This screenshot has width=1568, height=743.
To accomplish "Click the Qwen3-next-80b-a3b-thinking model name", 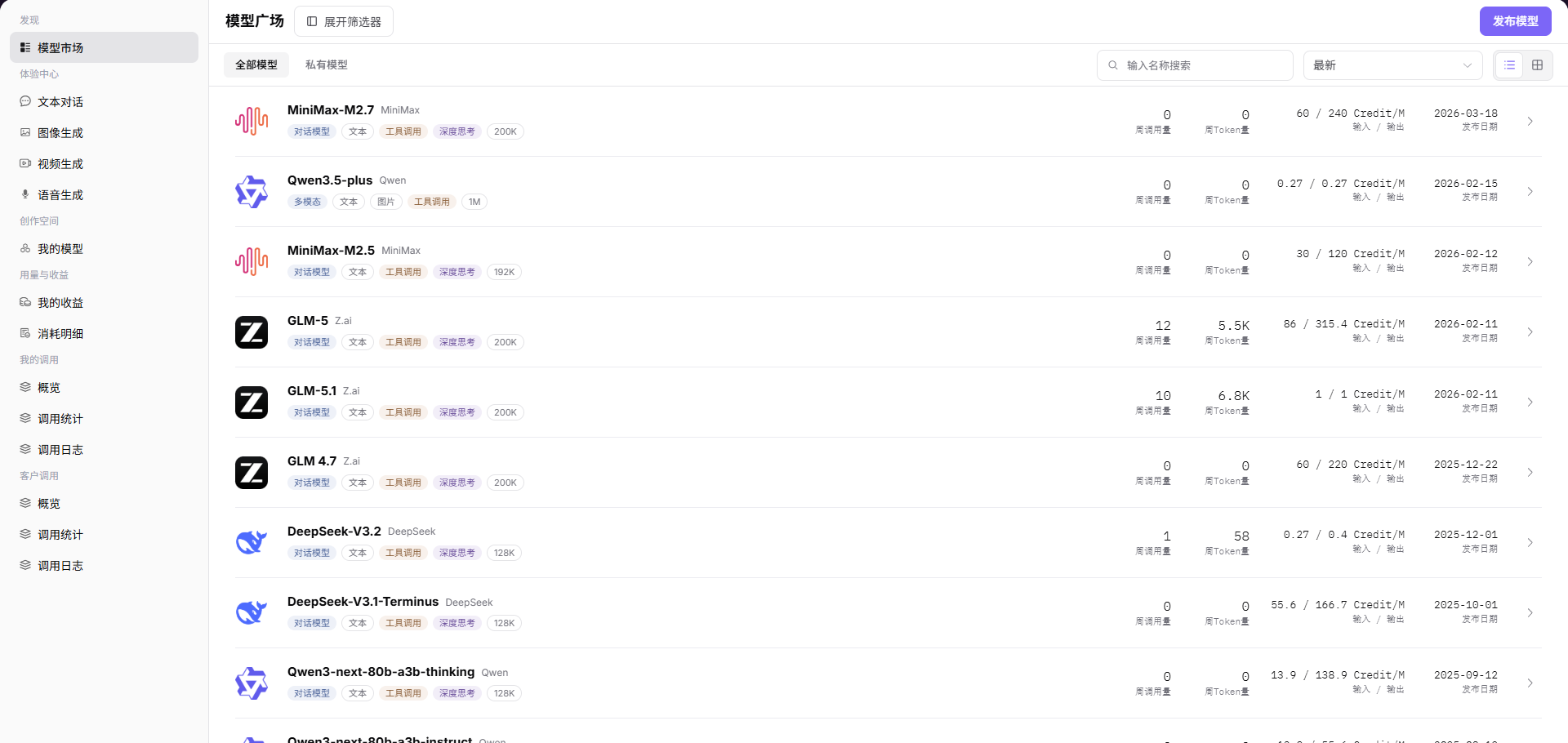I will coord(381,672).
